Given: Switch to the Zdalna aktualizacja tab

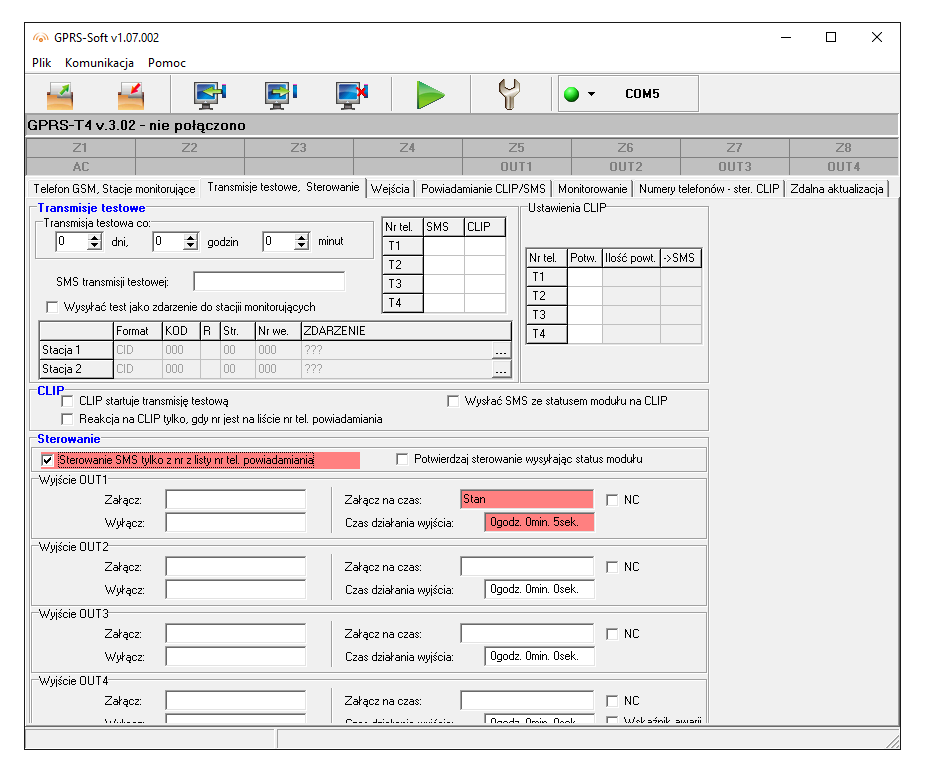Looking at the screenshot, I should coord(837,188).
